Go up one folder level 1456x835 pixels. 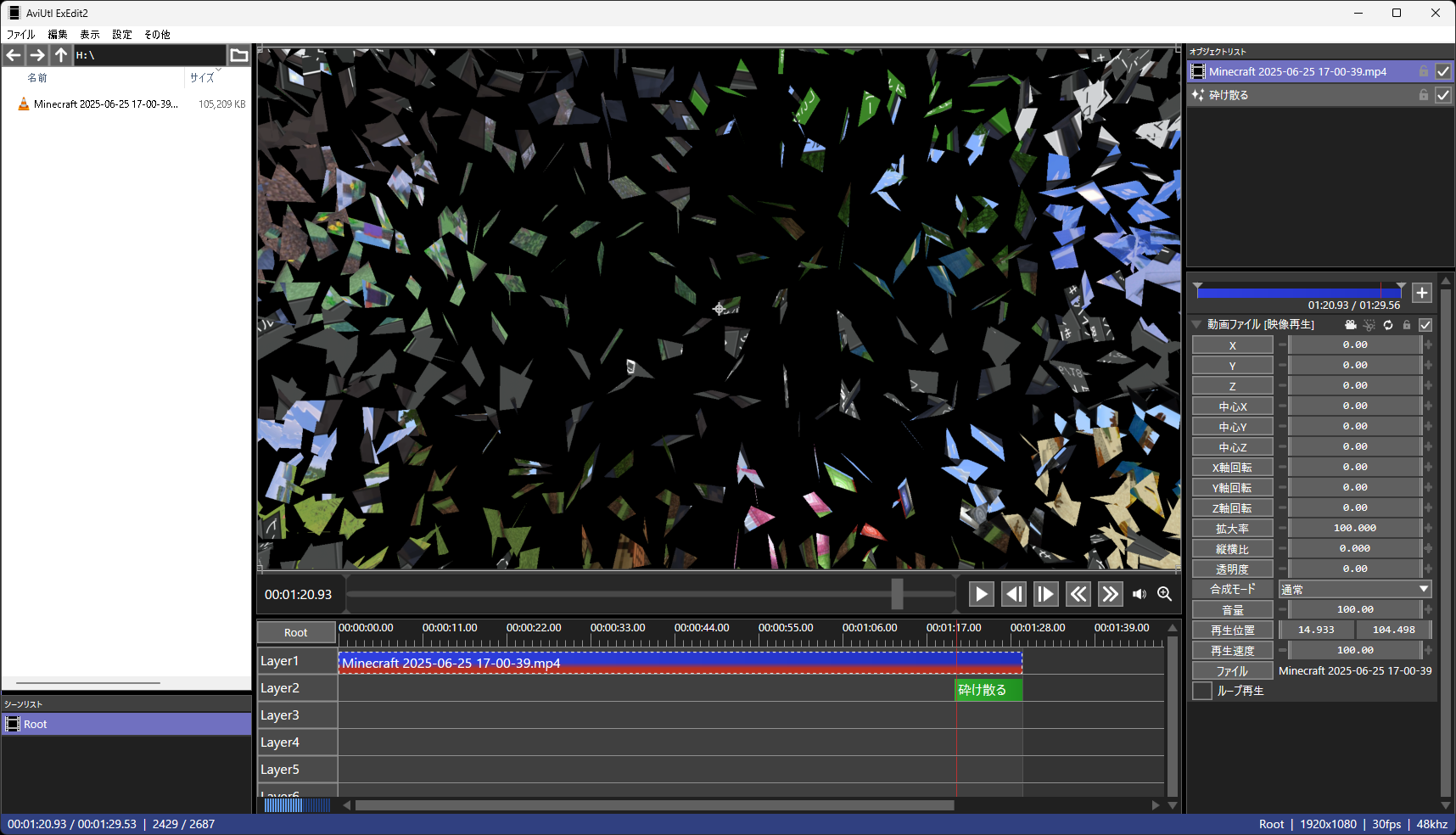click(x=61, y=55)
